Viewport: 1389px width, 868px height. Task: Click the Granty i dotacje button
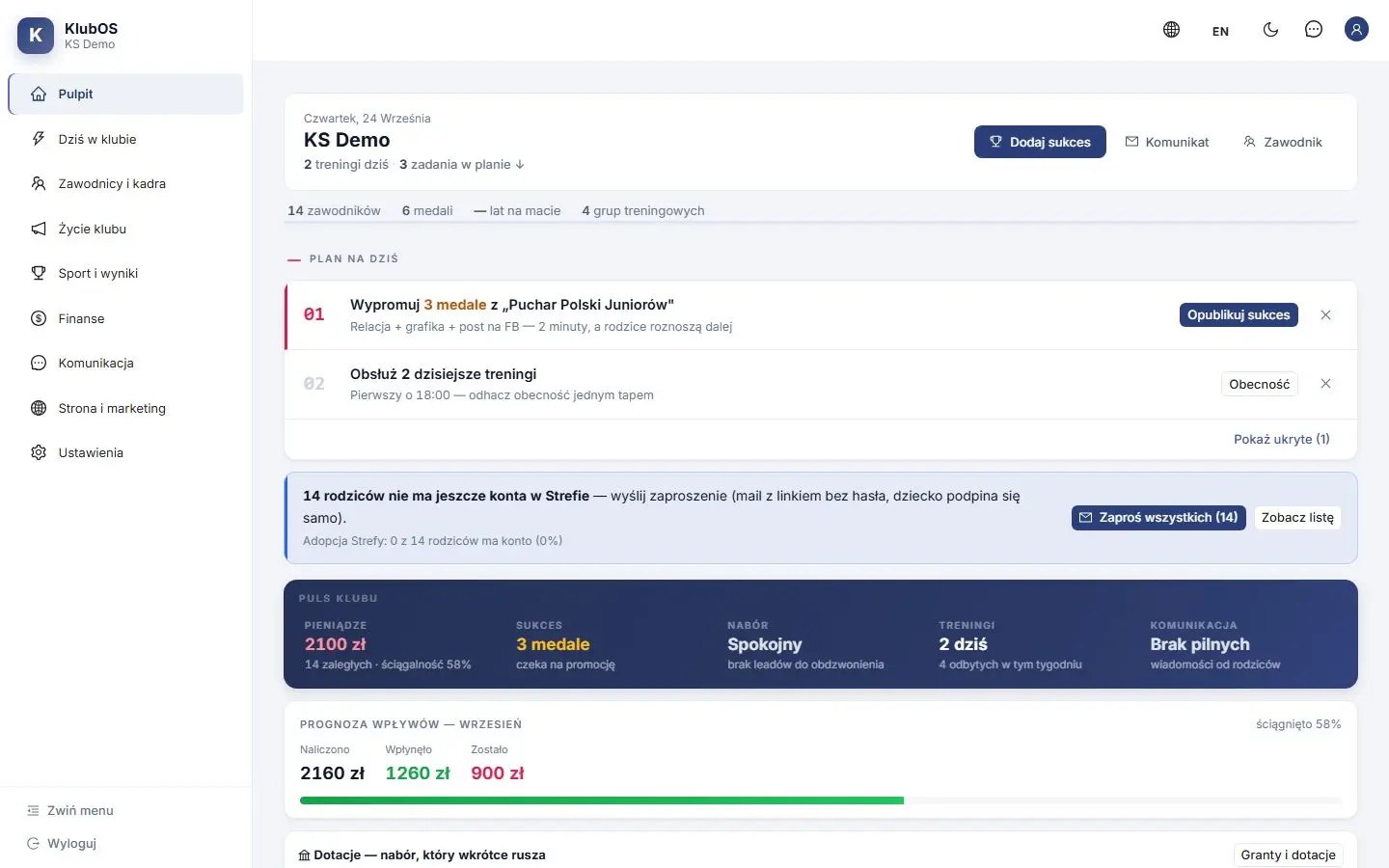1288,854
